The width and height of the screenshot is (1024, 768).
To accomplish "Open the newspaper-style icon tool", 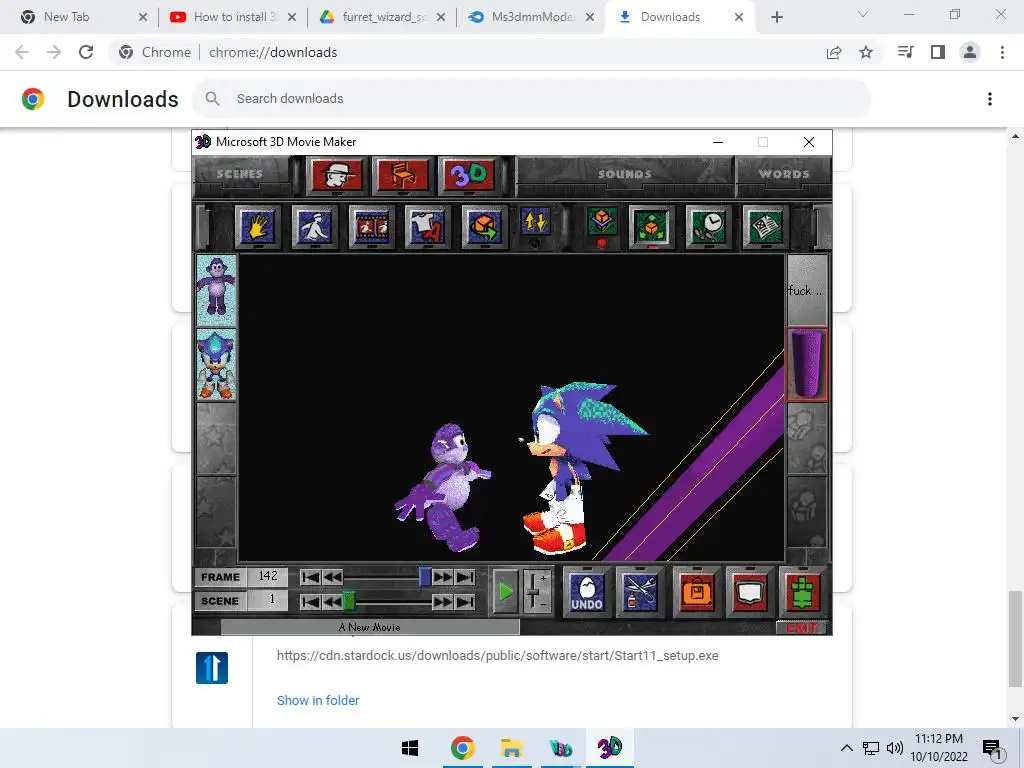I will coord(765,227).
